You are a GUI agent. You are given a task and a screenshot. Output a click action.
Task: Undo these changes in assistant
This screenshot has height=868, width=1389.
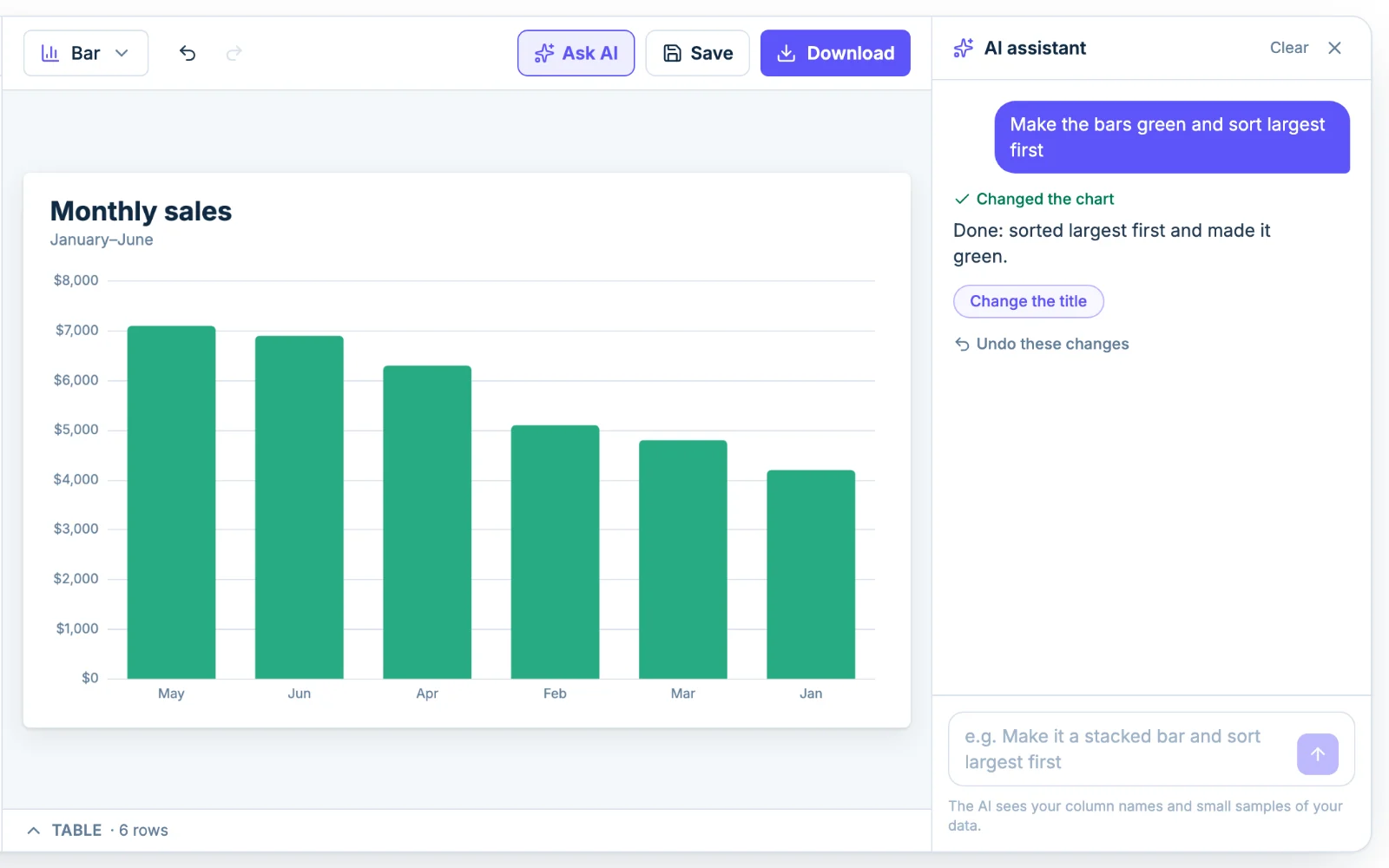point(1042,344)
